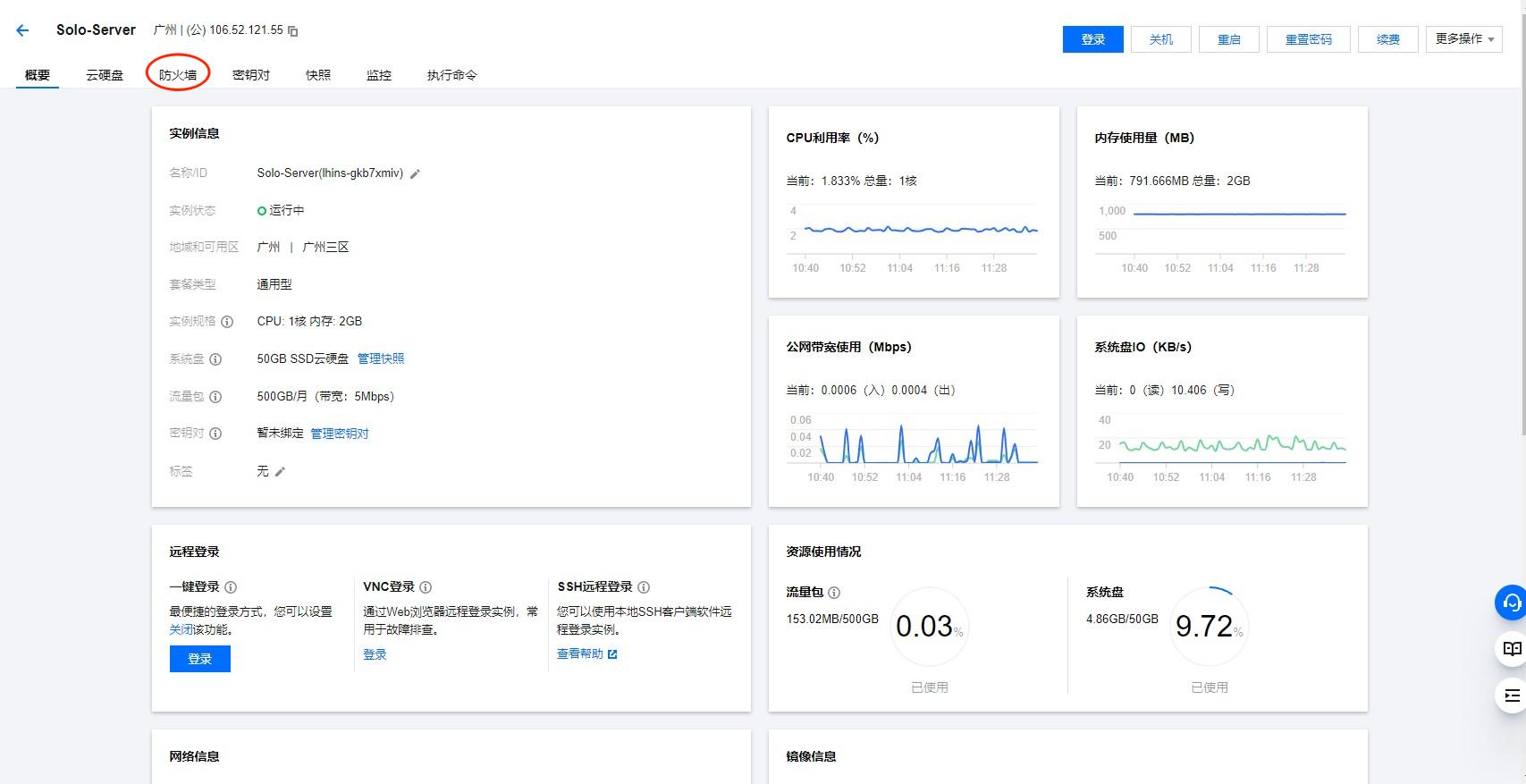The width and height of the screenshot is (1526, 784).
Task: Show info for 一键登录
Action: click(231, 587)
